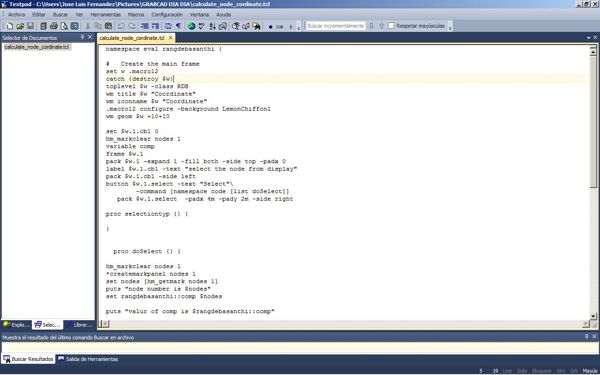Image resolution: width=600 pixels, height=375 pixels.
Task: Click the play macro arrow icon
Action: 291,27
